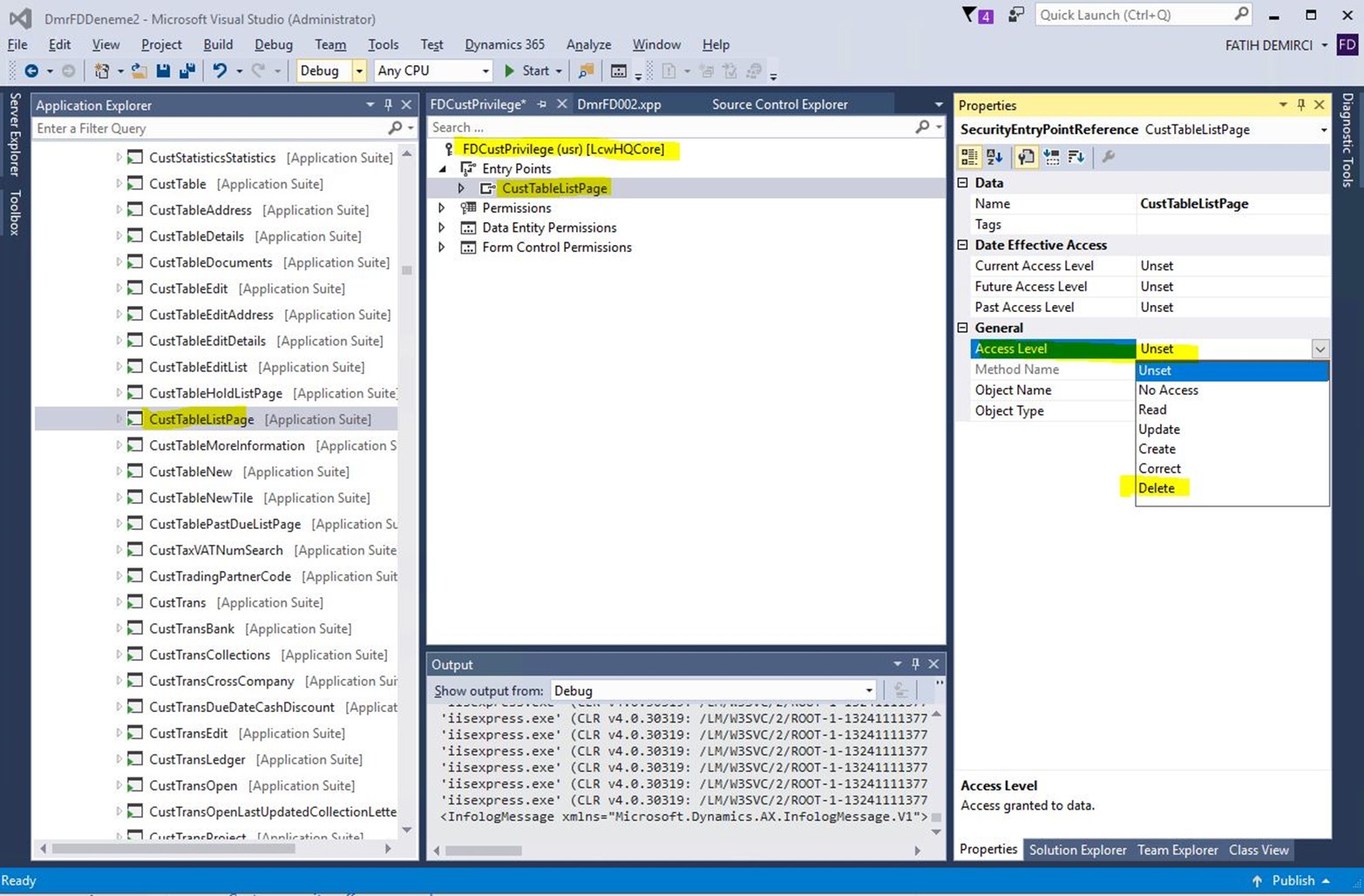The width and height of the screenshot is (1364, 896).
Task: Switch to the DmrFD002.xpp tab
Action: [619, 104]
